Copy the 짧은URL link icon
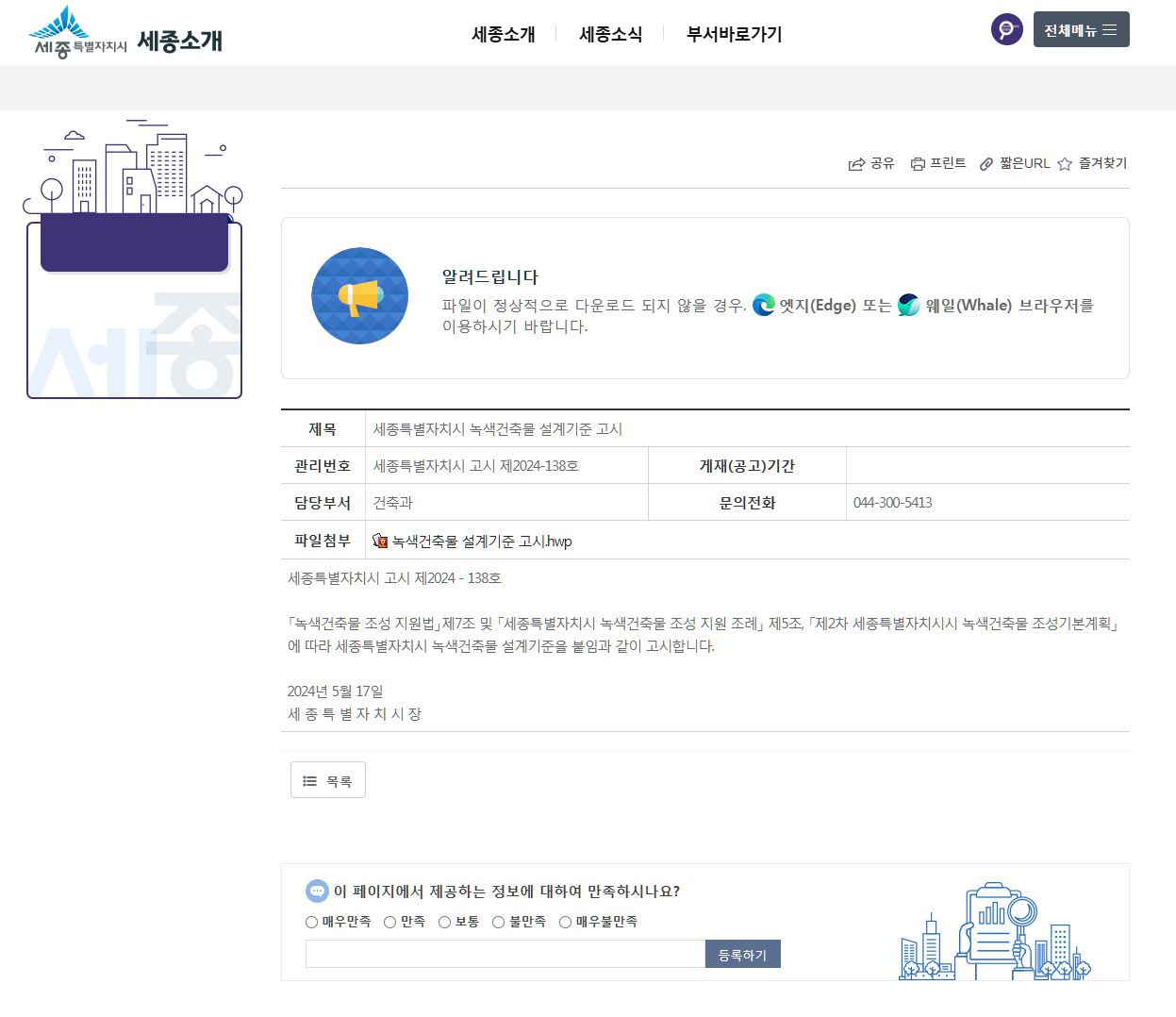Image resolution: width=1176 pixels, height=1017 pixels. tap(986, 164)
